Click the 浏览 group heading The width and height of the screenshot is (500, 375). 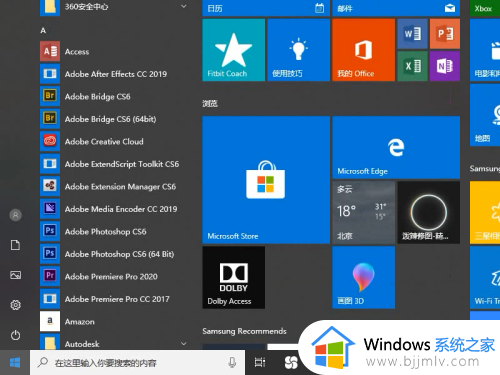(210, 104)
